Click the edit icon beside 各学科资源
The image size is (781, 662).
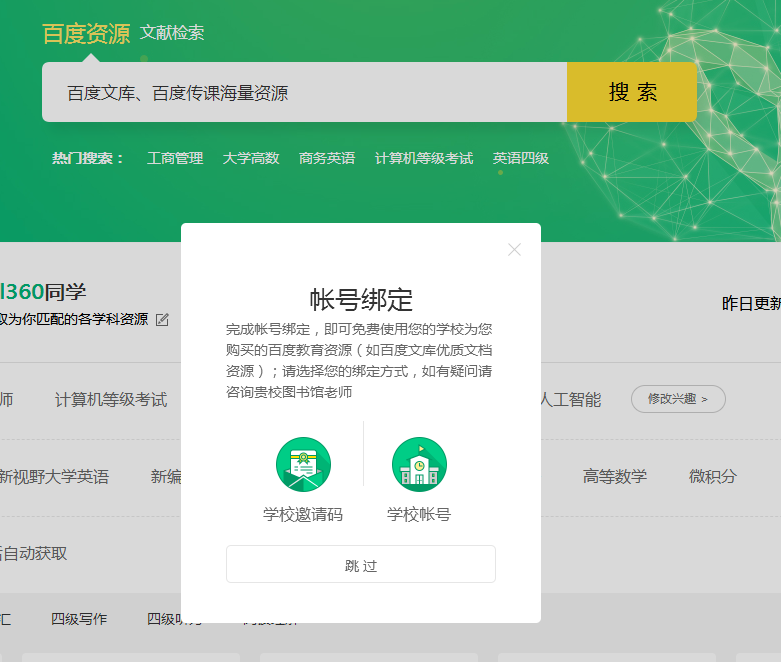[x=162, y=320]
